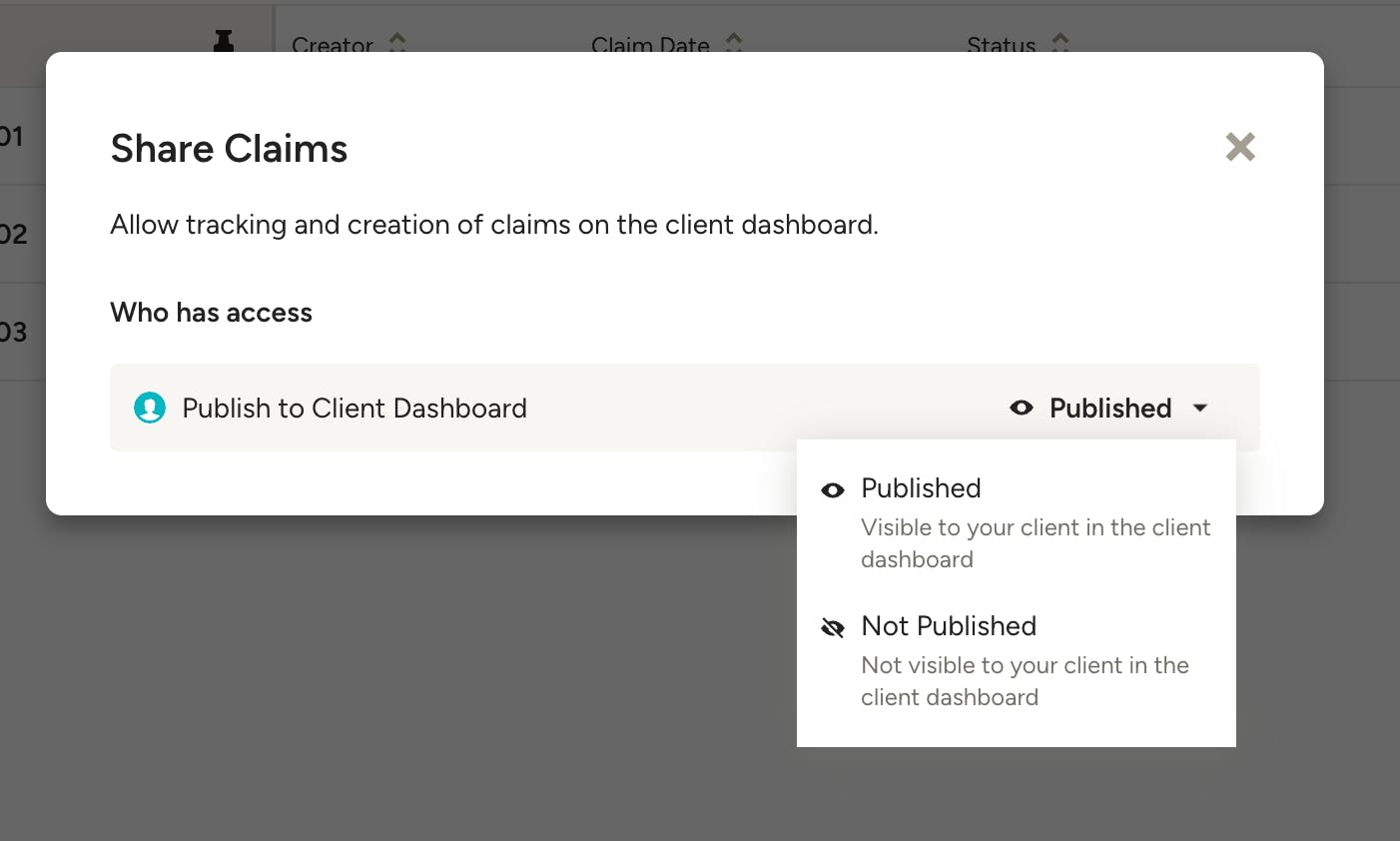Click the 'Allow tracking and creation' description
This screenshot has width=1400, height=841.
click(x=494, y=225)
